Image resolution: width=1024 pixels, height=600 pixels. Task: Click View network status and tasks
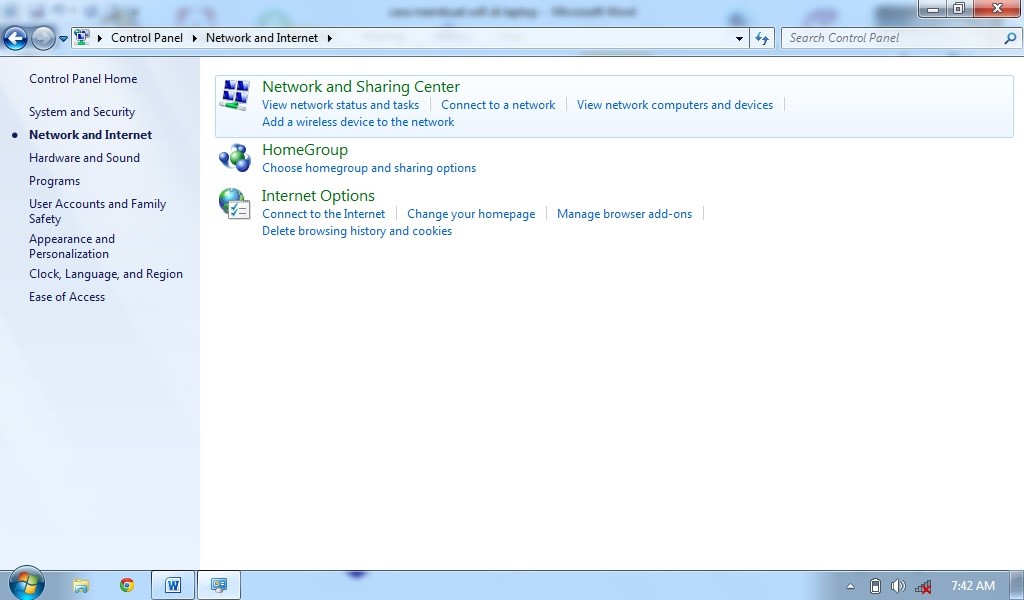coord(340,104)
